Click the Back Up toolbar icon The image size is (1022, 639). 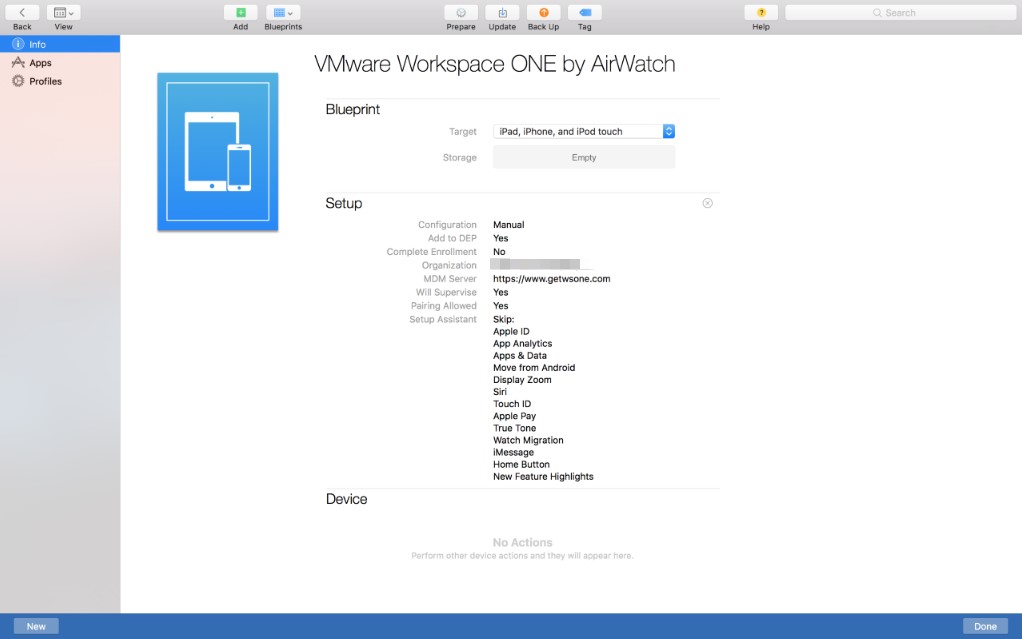coord(543,13)
